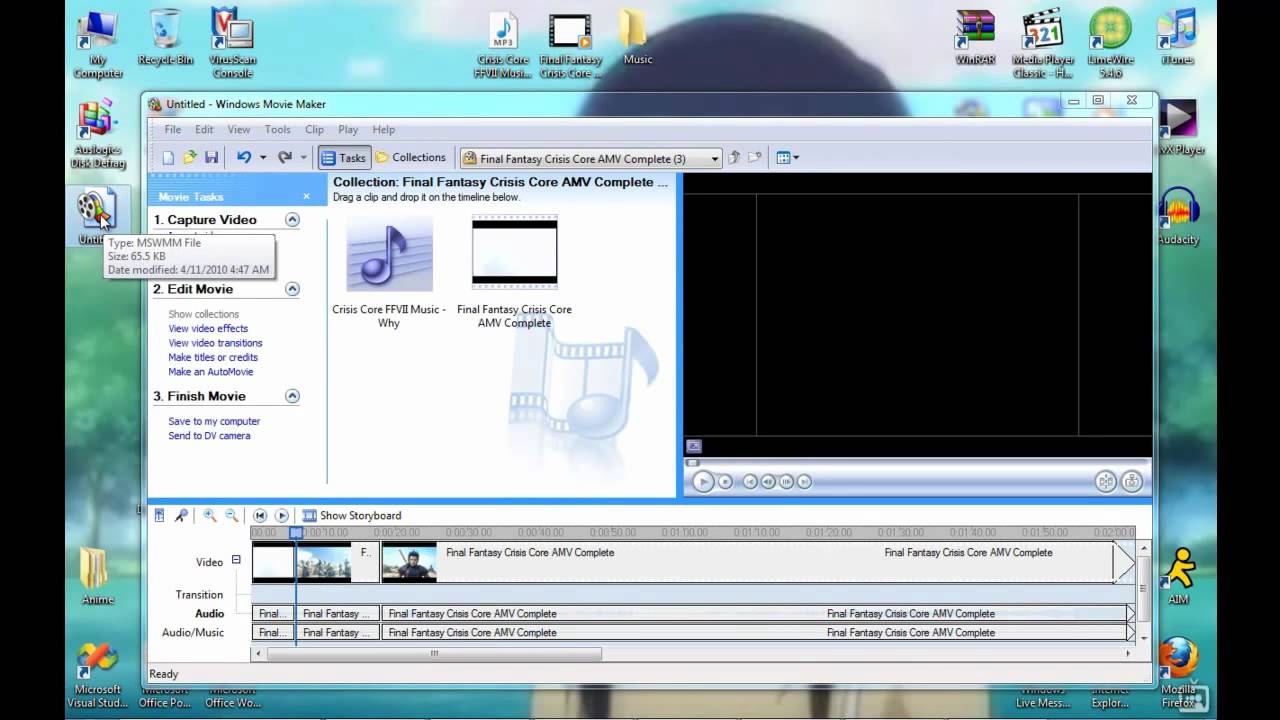
Task: Click the Play Timeline button
Action: click(x=282, y=516)
